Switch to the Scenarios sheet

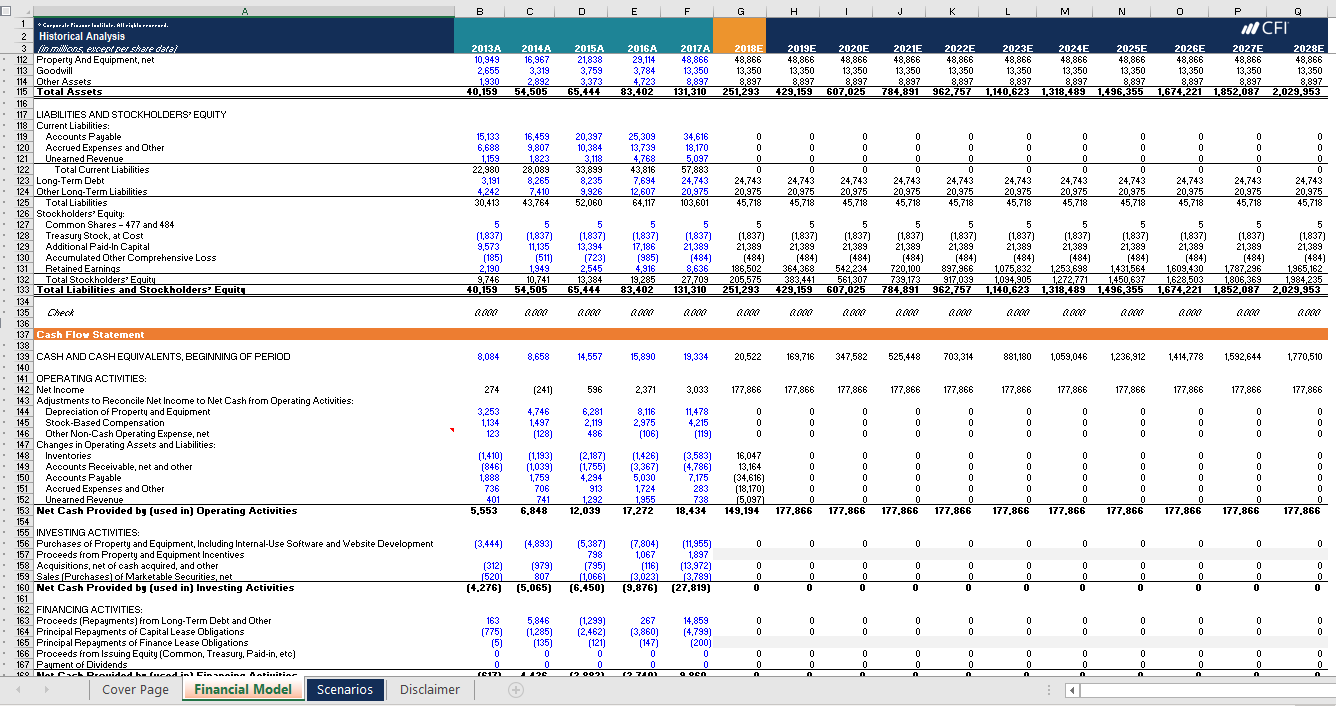pos(345,690)
